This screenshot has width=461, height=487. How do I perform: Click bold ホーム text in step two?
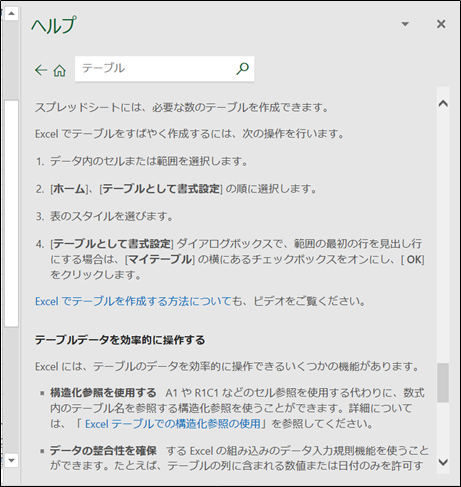click(69, 189)
